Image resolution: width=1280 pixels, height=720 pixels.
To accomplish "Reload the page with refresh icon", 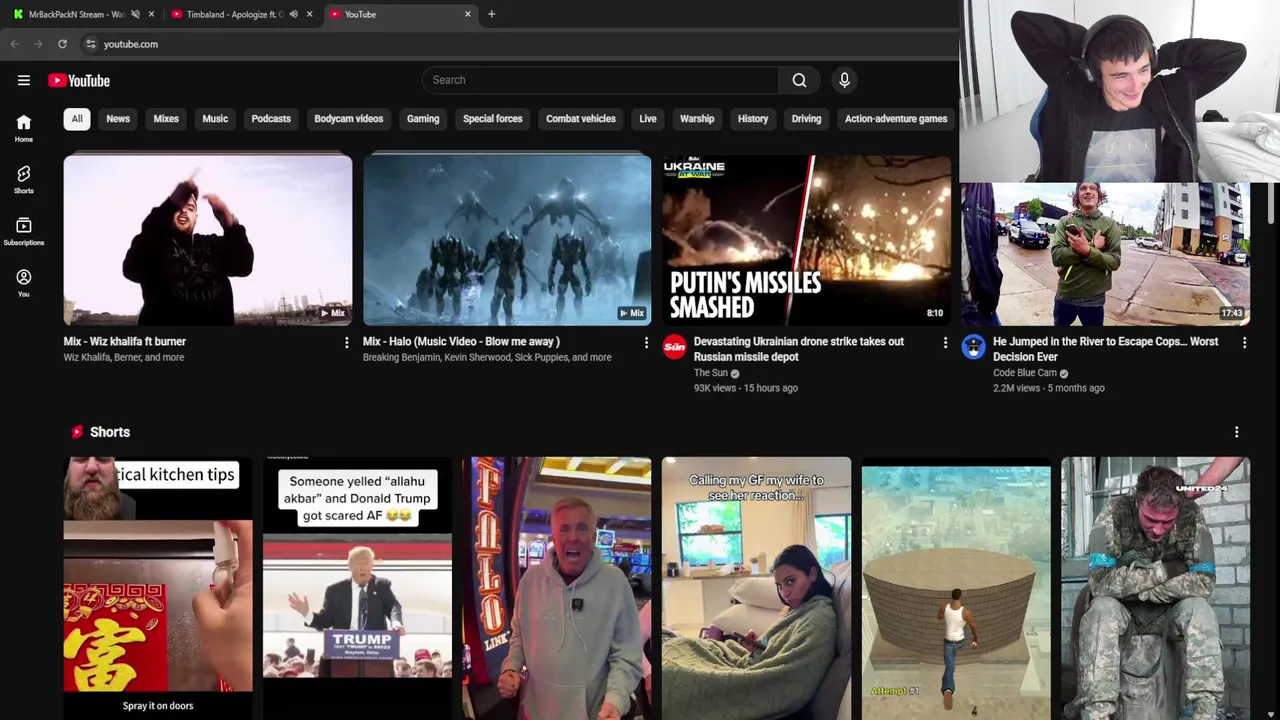I will [x=62, y=44].
